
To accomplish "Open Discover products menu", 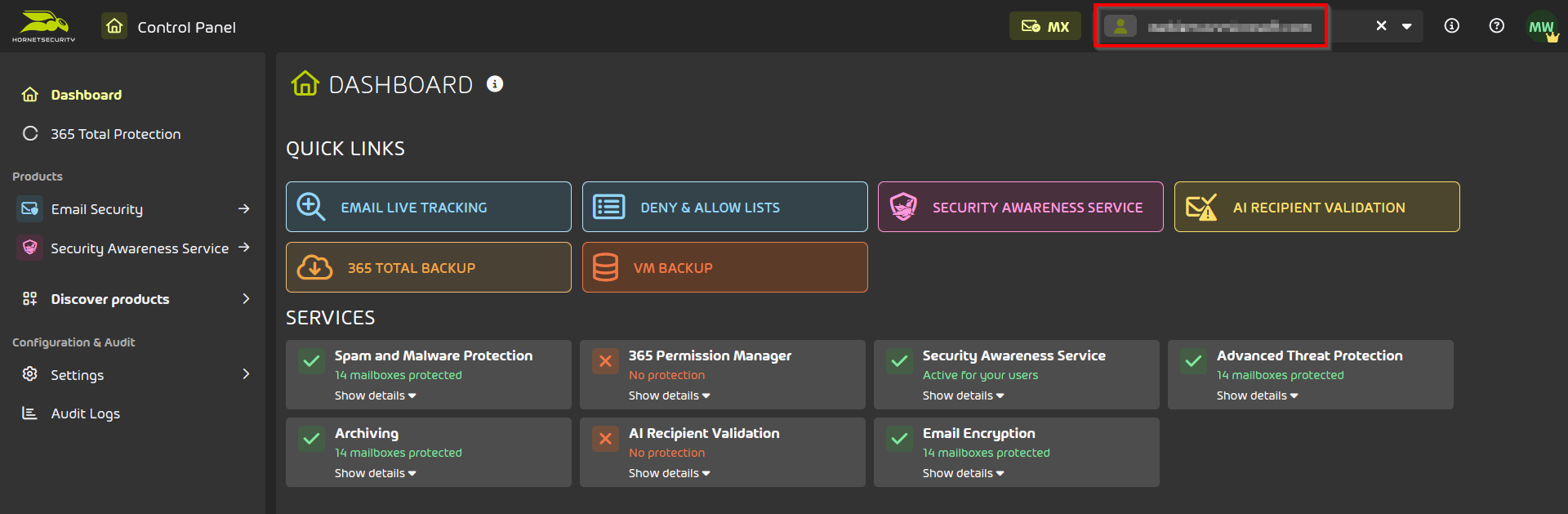I will pos(110,299).
